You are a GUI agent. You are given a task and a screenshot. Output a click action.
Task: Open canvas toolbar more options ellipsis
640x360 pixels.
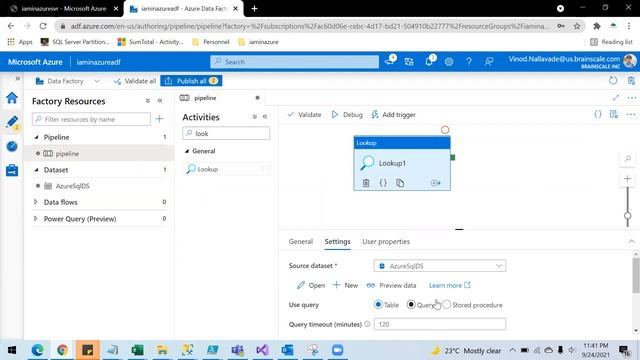tap(631, 115)
